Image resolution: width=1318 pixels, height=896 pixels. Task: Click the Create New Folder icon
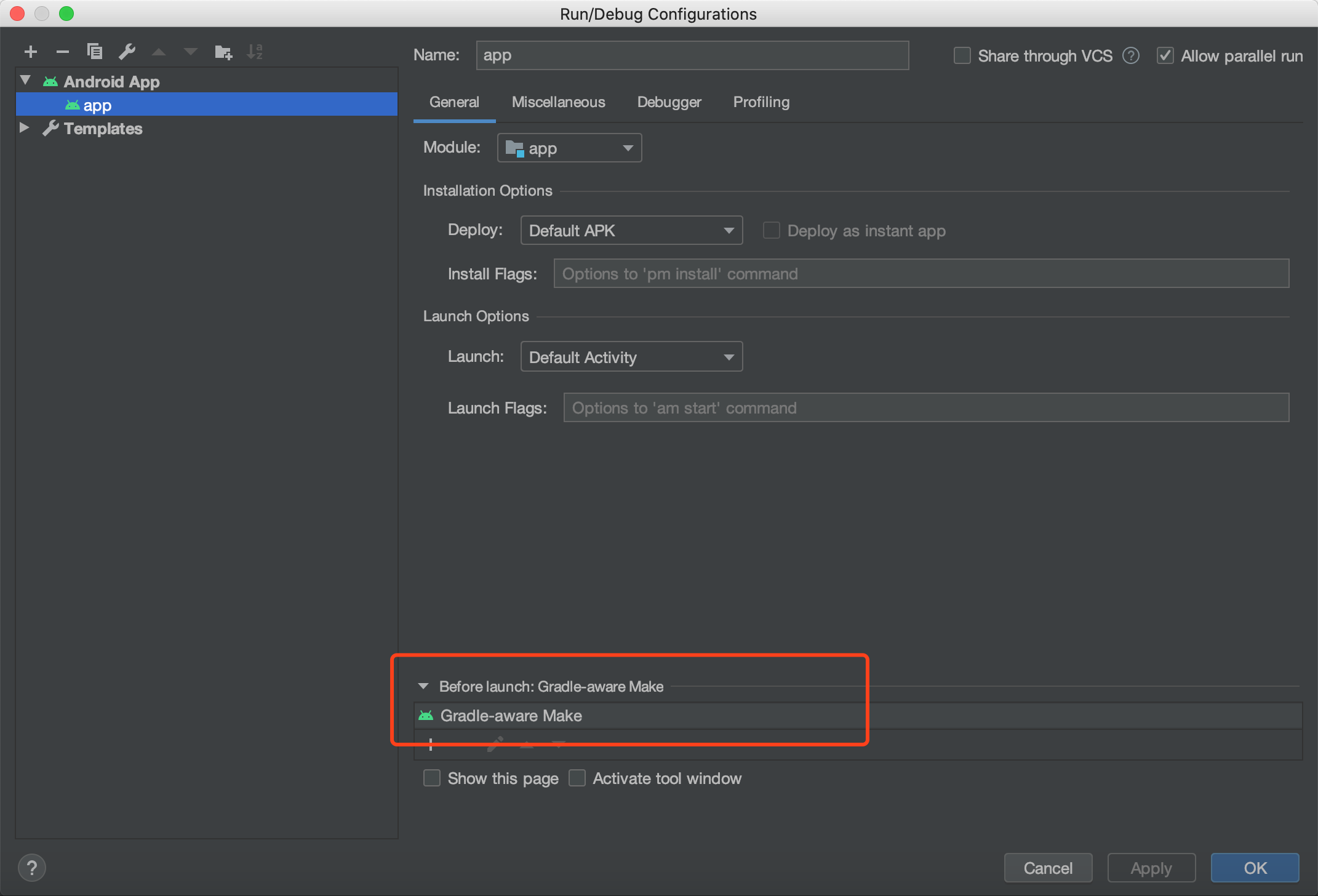(x=223, y=52)
